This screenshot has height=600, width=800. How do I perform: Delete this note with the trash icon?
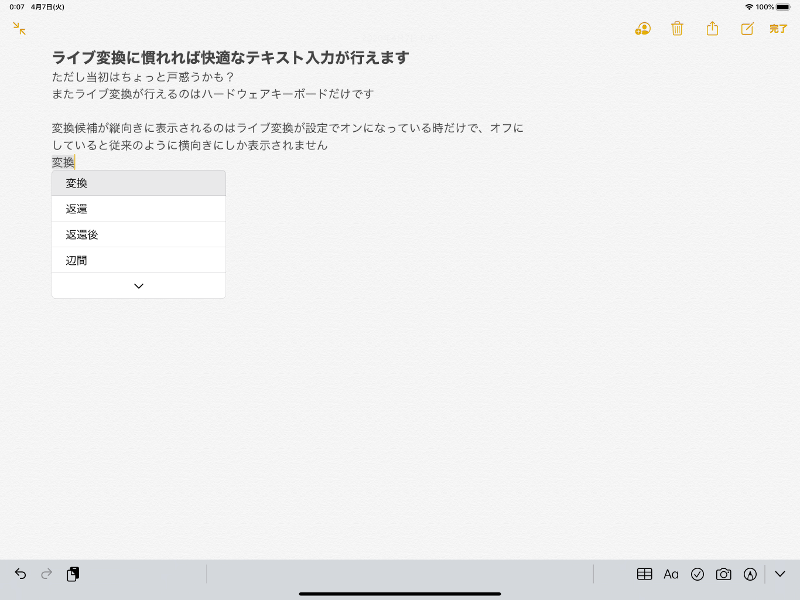[x=677, y=29]
